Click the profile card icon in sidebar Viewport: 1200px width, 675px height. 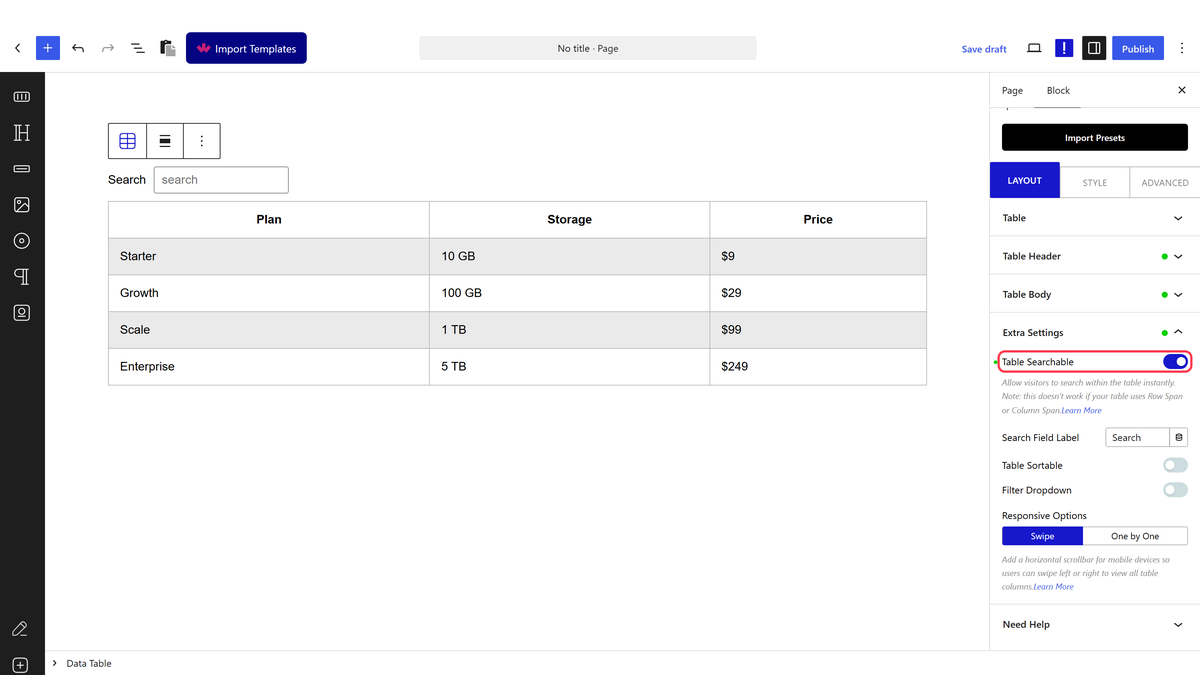tap(22, 313)
